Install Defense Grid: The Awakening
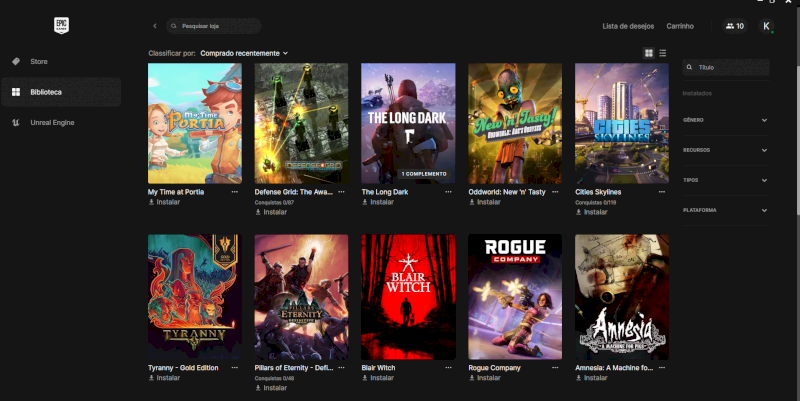Image resolution: width=800 pixels, height=401 pixels. [x=271, y=212]
